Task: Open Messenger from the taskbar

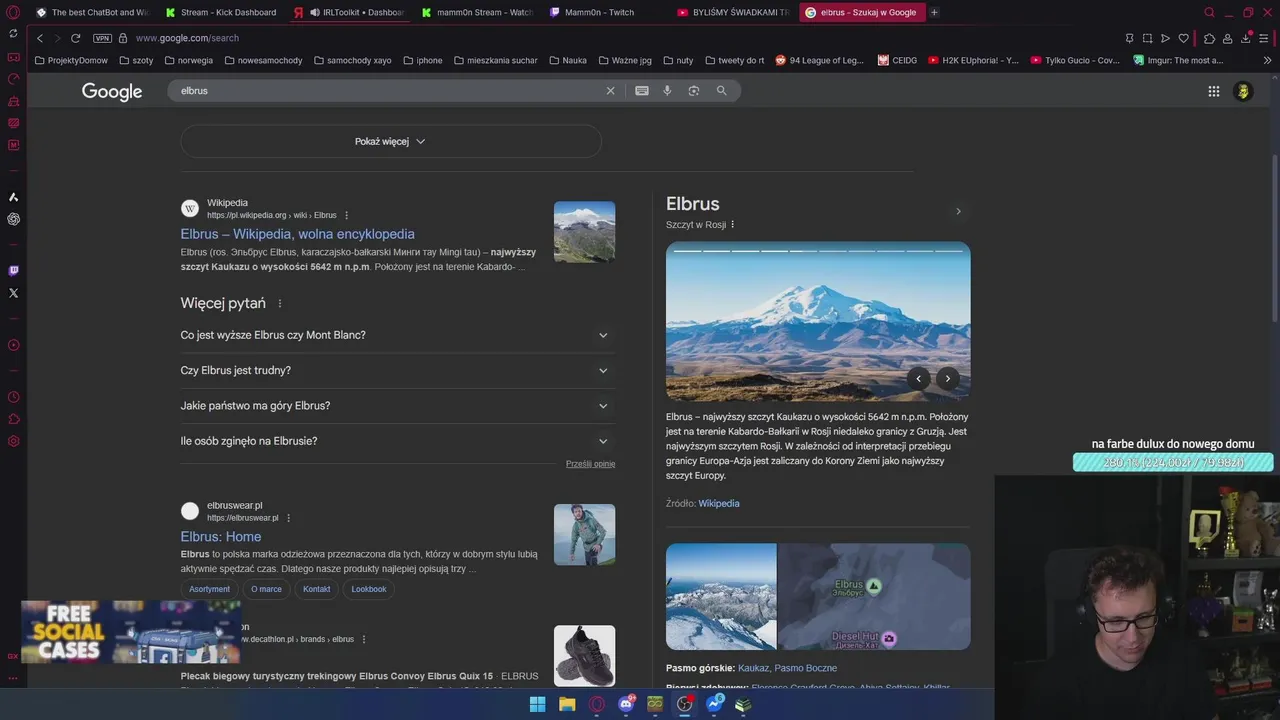Action: click(x=714, y=704)
